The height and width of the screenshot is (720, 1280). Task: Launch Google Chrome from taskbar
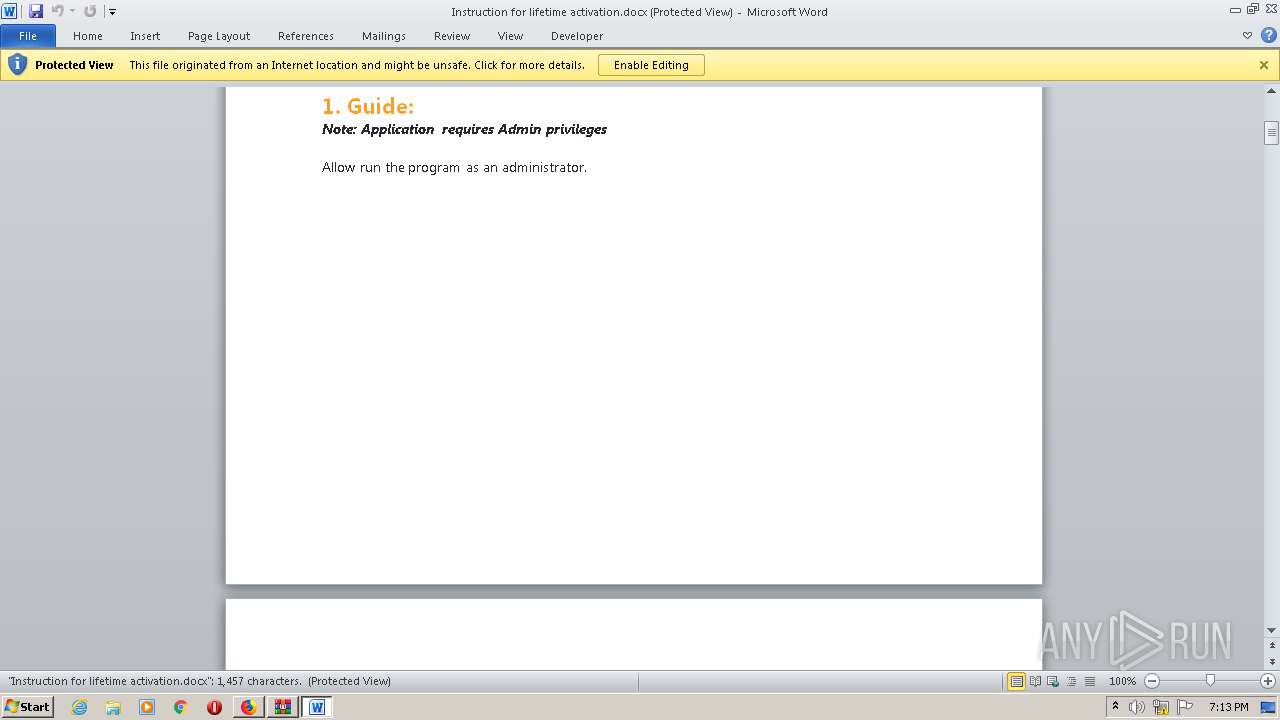point(181,707)
